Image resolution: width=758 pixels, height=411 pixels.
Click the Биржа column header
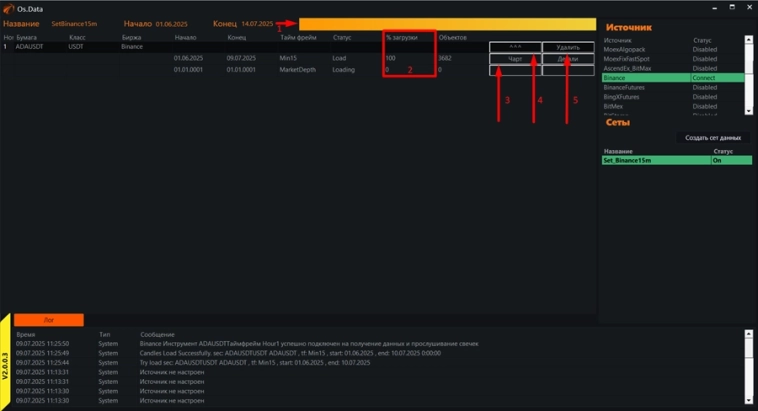(131, 37)
